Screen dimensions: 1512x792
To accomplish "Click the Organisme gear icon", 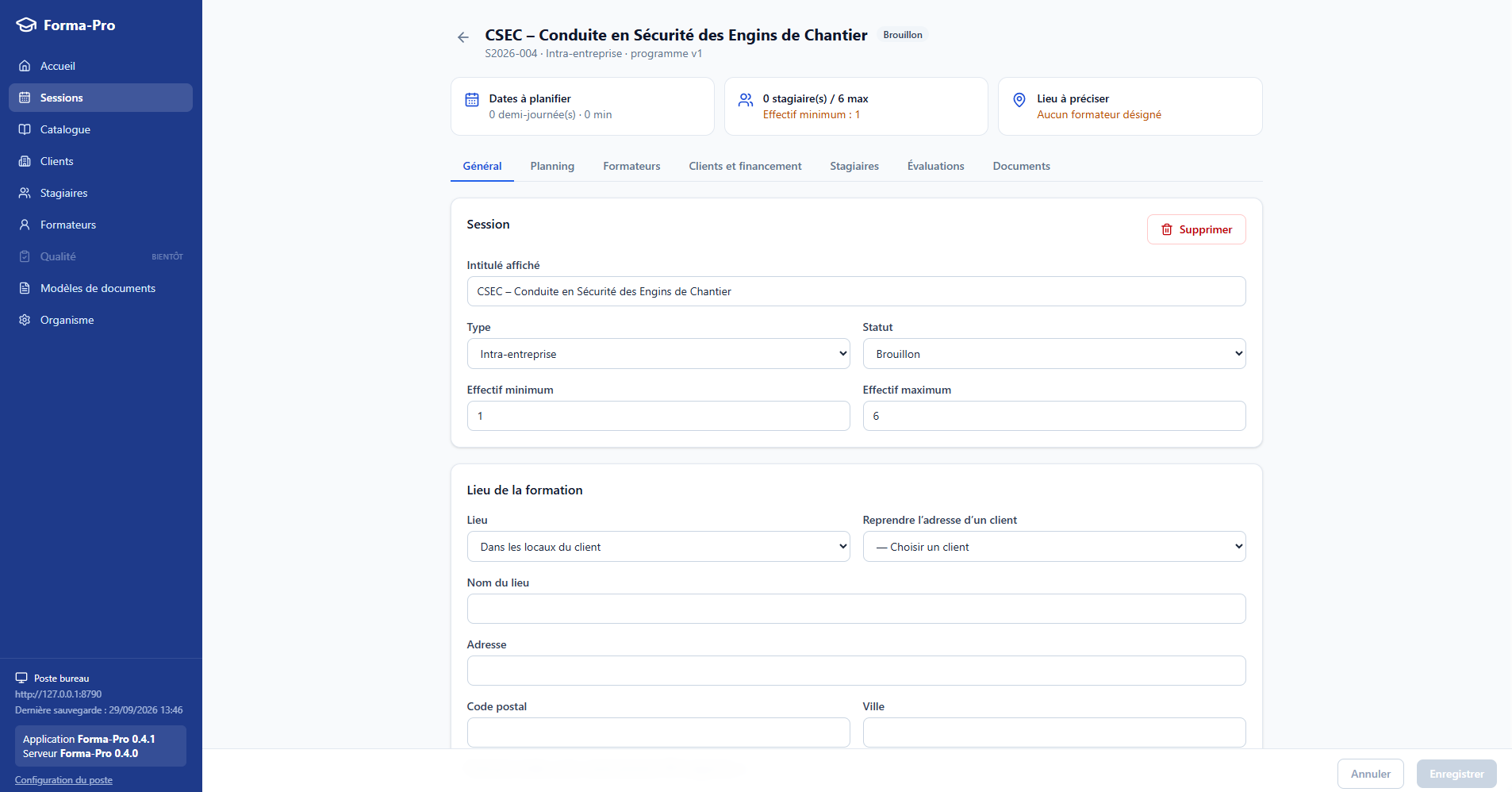I will 25,320.
